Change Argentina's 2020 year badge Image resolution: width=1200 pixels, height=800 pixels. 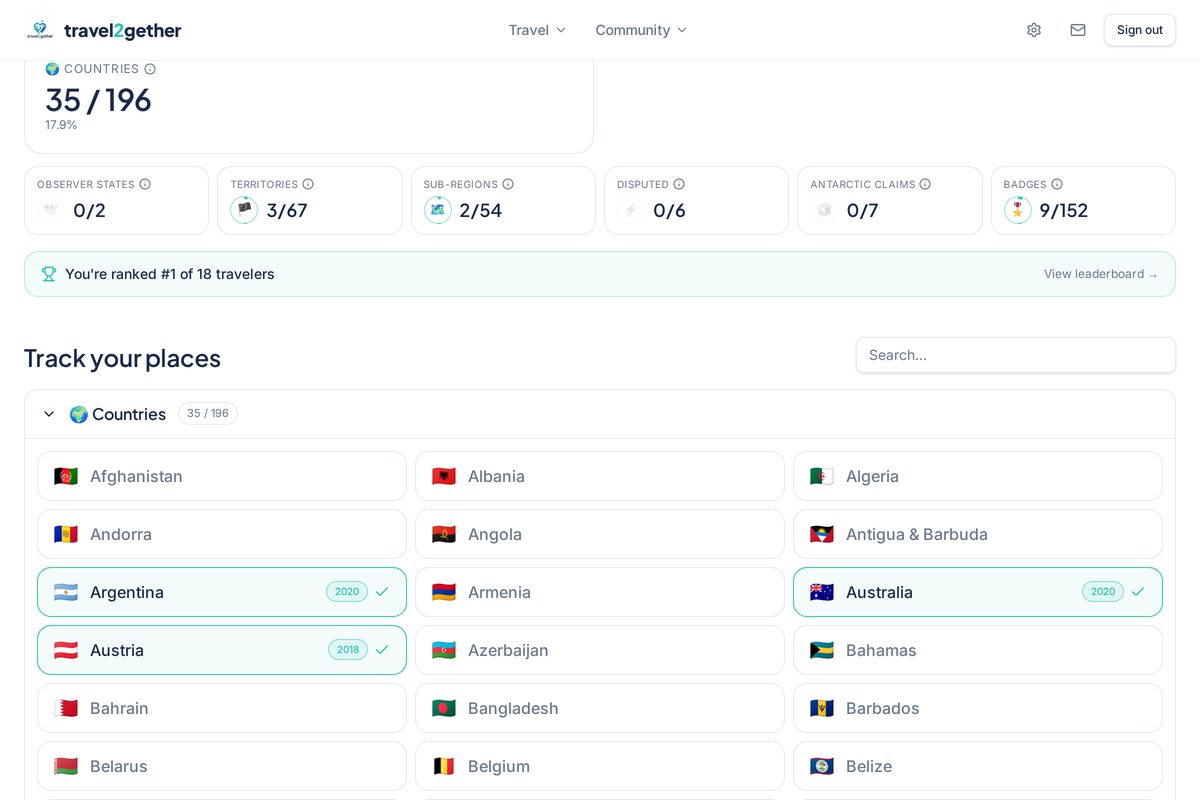tap(347, 592)
